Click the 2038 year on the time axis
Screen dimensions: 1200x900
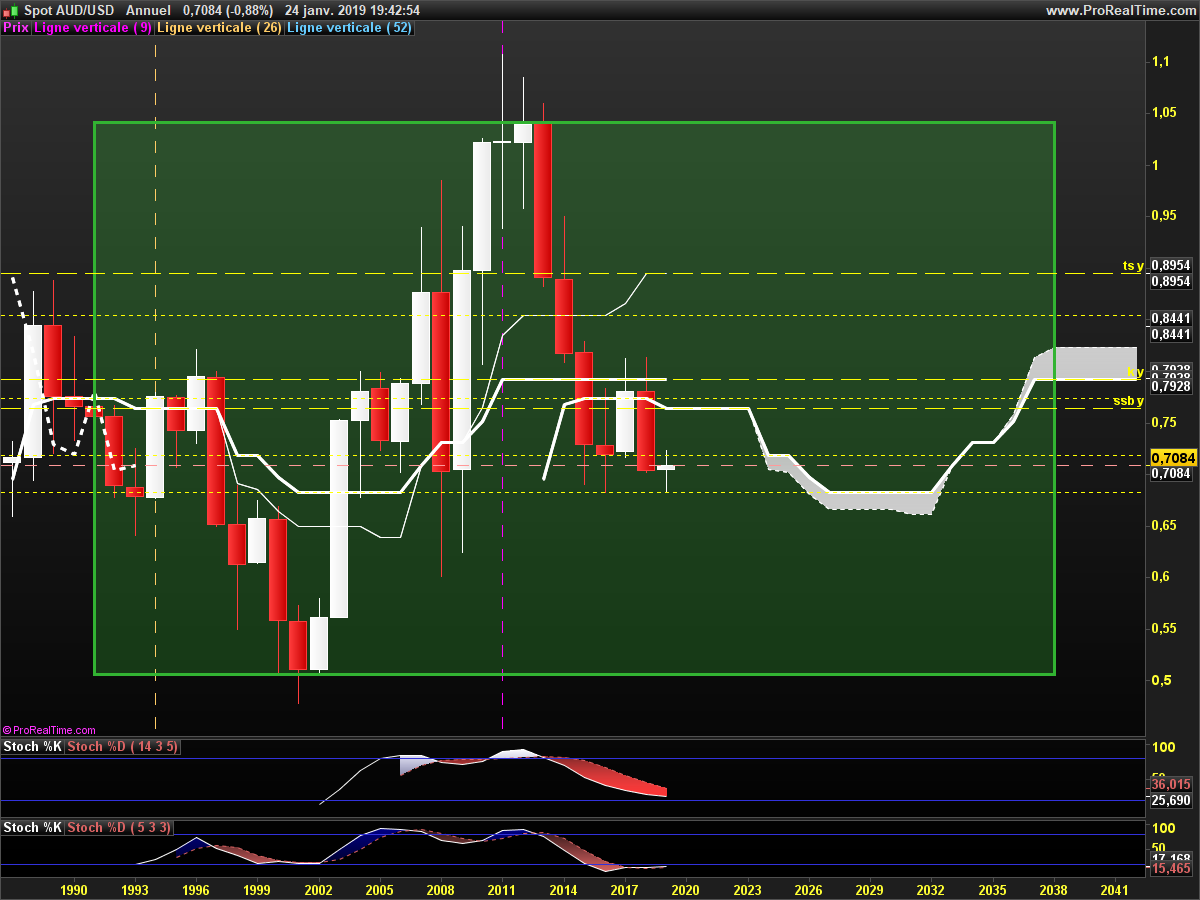pos(1053,890)
